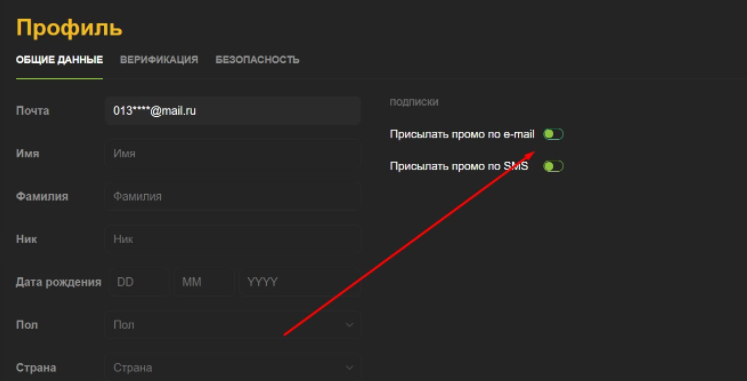Click the Присылать промо по e-mail label
747x381 pixels.
click(462, 134)
